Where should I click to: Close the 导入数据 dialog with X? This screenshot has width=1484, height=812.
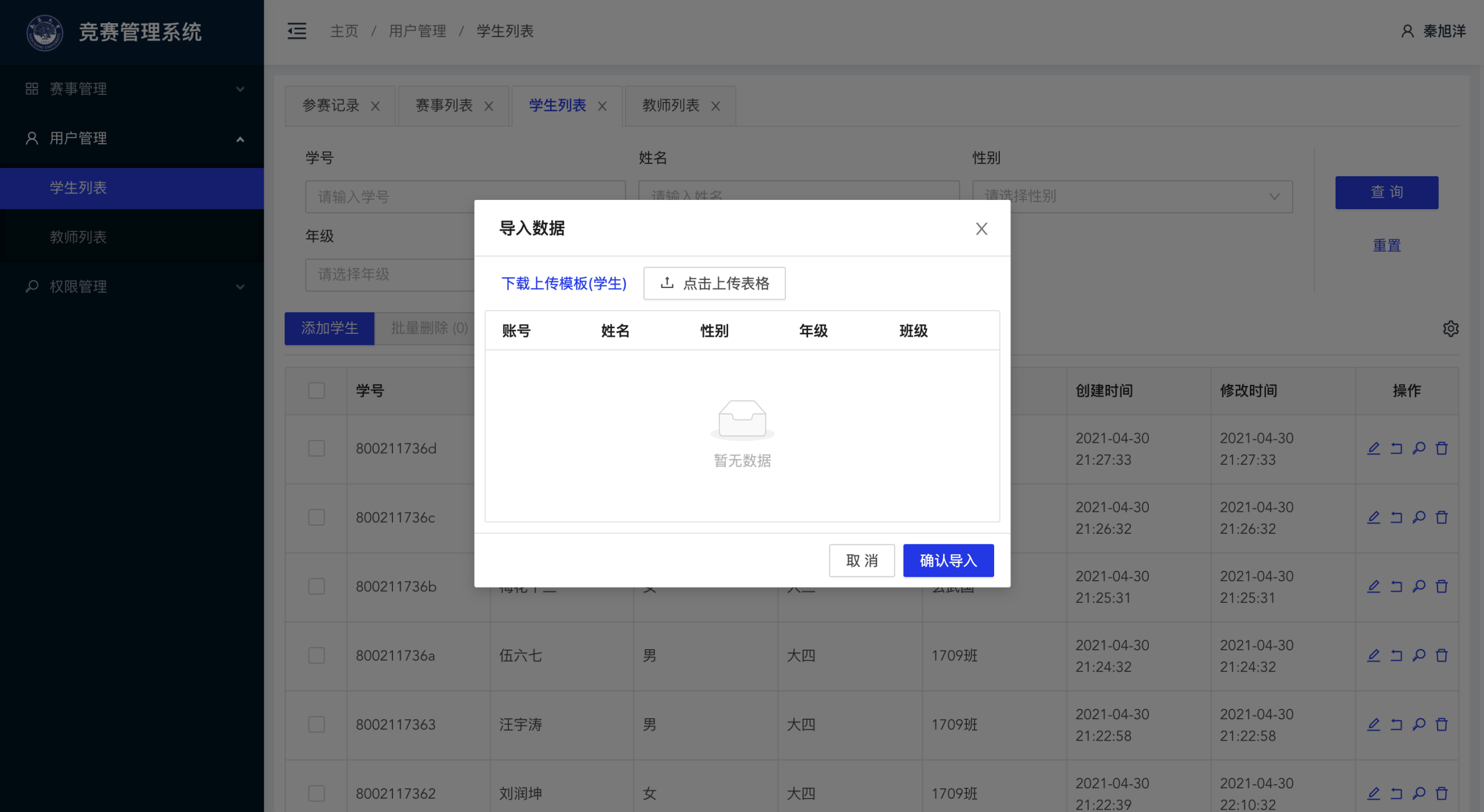click(981, 229)
